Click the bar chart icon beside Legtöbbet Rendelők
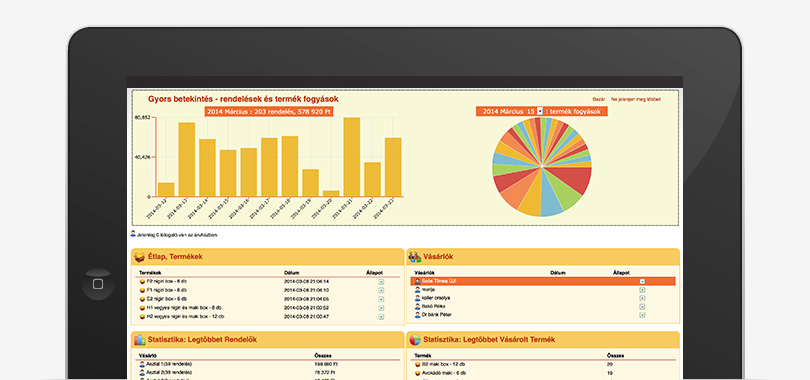 (139, 340)
